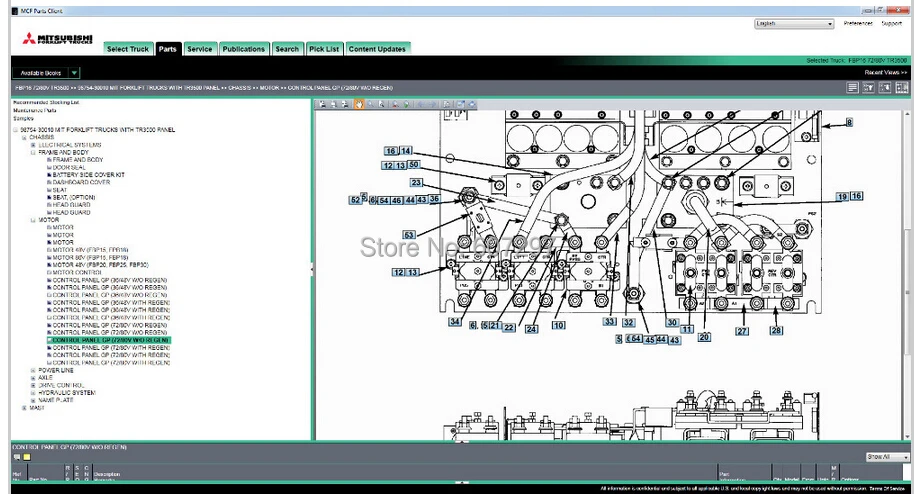Expand the HYDRAULIC SYSTEM node
The image size is (914, 494).
33,393
